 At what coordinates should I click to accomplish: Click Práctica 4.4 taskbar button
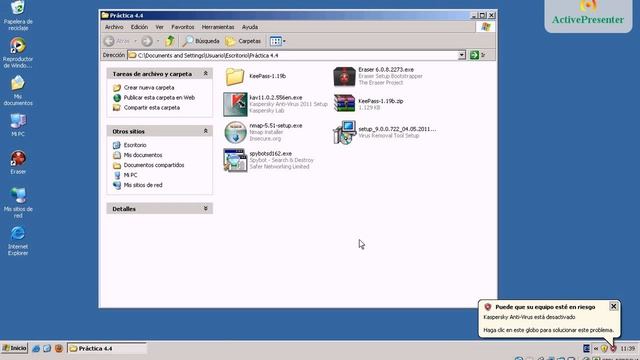coord(107,348)
